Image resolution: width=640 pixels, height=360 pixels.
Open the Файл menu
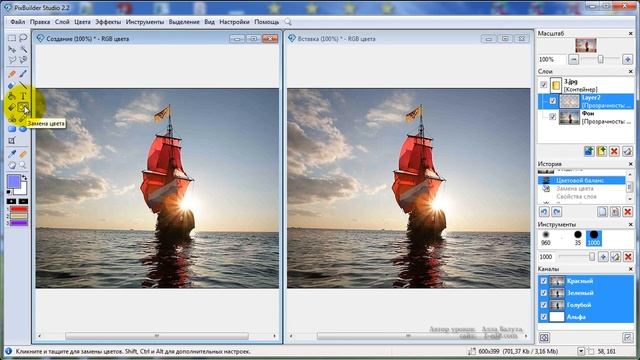point(18,22)
